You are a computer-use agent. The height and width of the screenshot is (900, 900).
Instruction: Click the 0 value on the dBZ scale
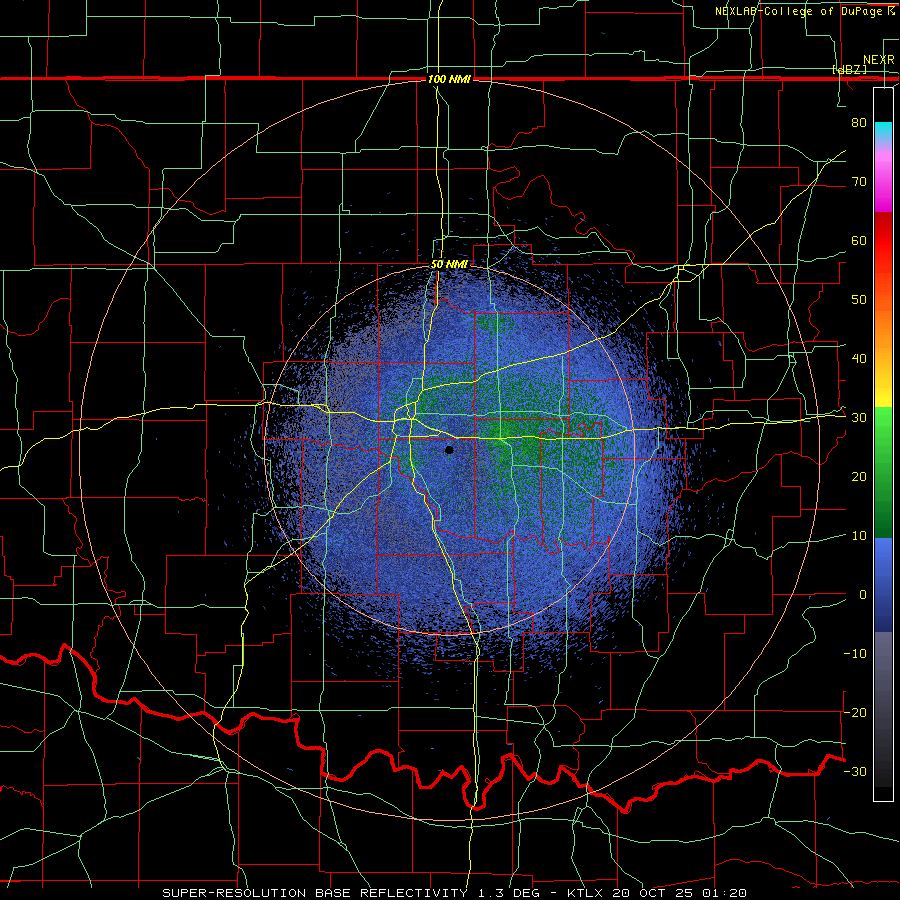click(x=863, y=595)
